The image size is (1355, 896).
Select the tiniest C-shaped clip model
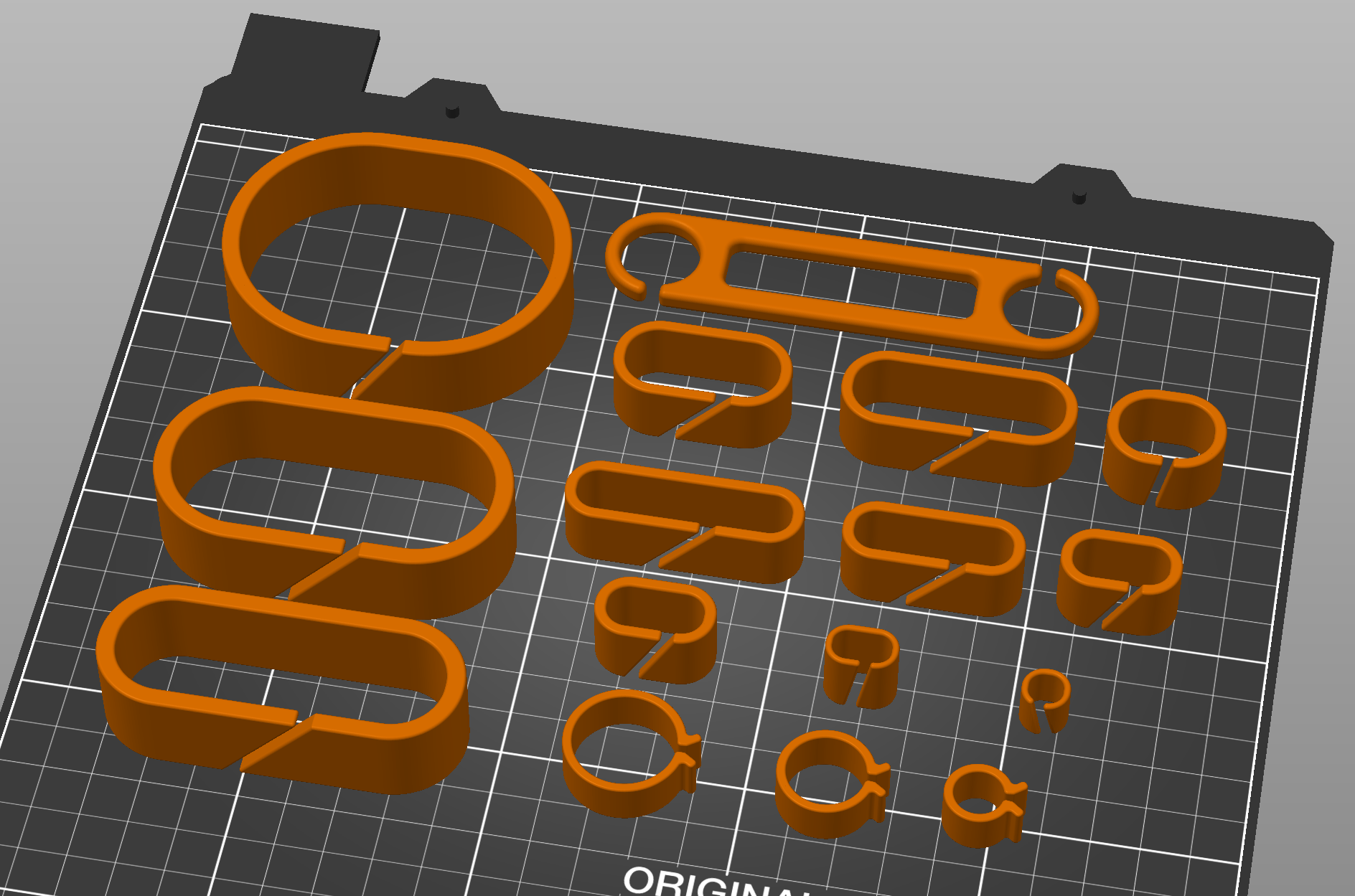[x=1044, y=701]
